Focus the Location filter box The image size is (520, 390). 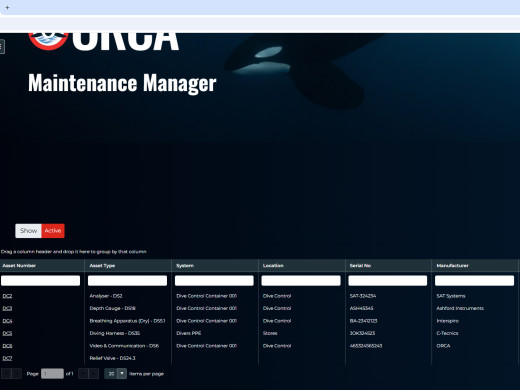pos(301,281)
